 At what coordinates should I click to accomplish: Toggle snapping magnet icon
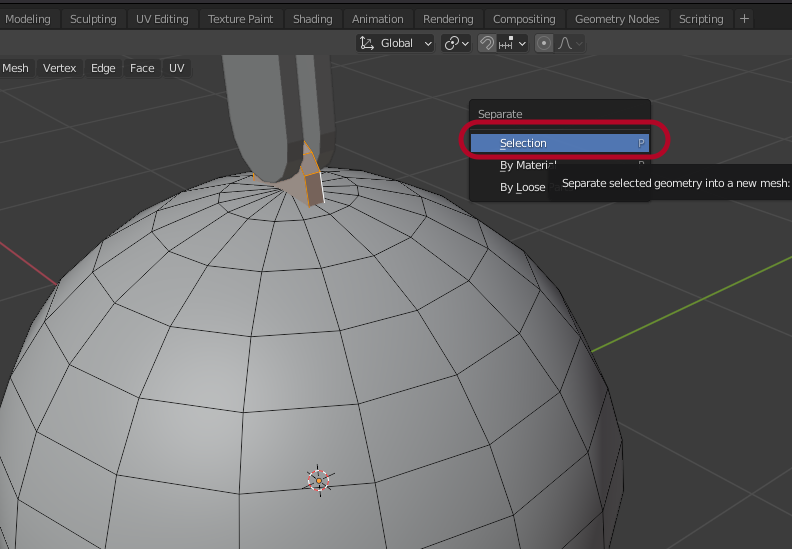[x=486, y=43]
